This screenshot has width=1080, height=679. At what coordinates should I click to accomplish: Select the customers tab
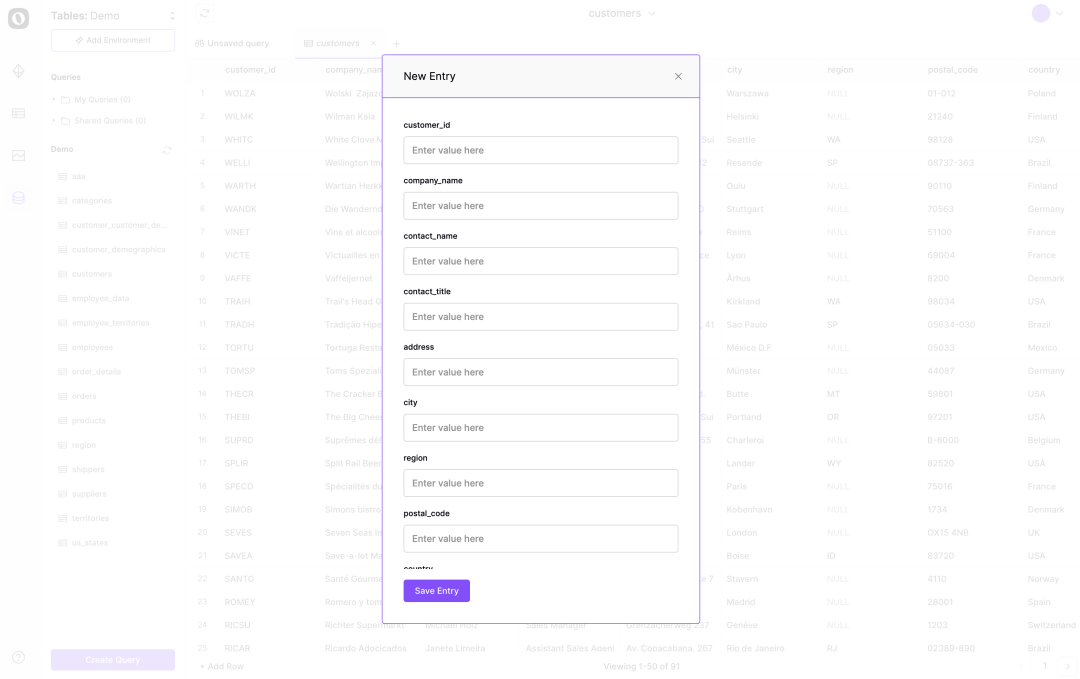point(337,44)
